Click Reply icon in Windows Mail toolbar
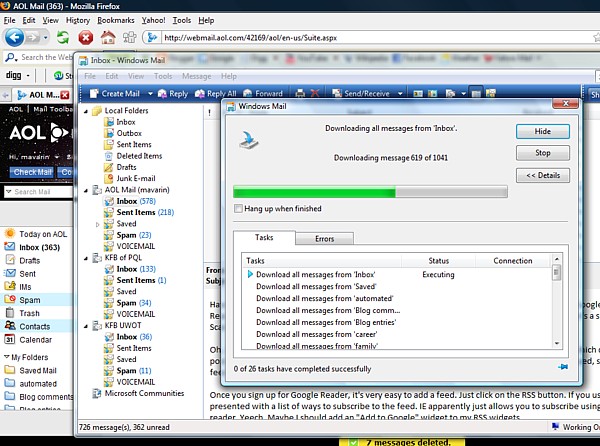 (162, 93)
